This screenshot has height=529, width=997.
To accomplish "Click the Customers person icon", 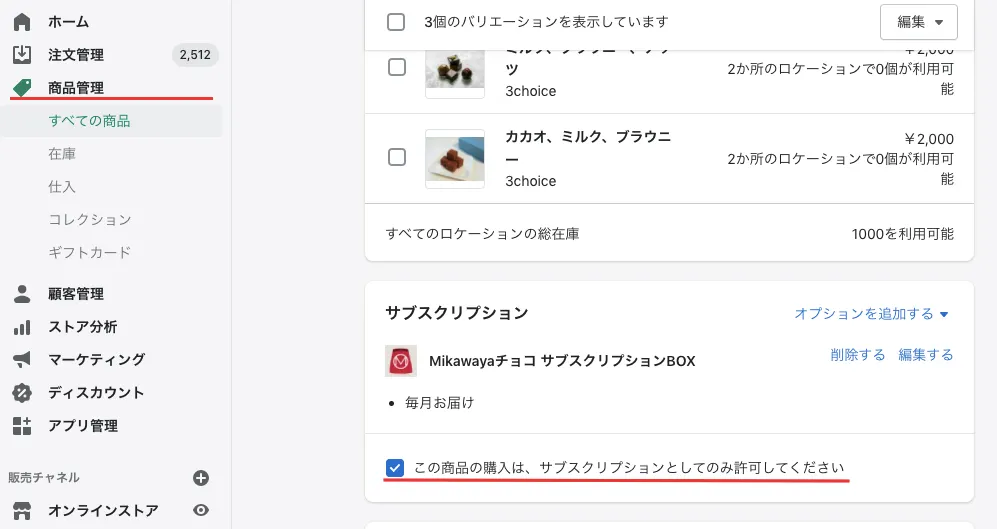I will [22, 294].
